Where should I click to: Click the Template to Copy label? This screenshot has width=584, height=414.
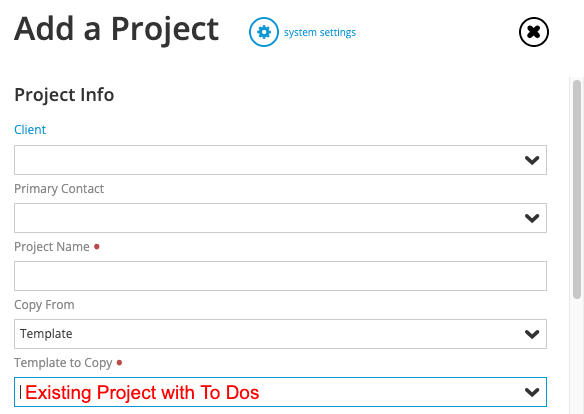(x=63, y=363)
